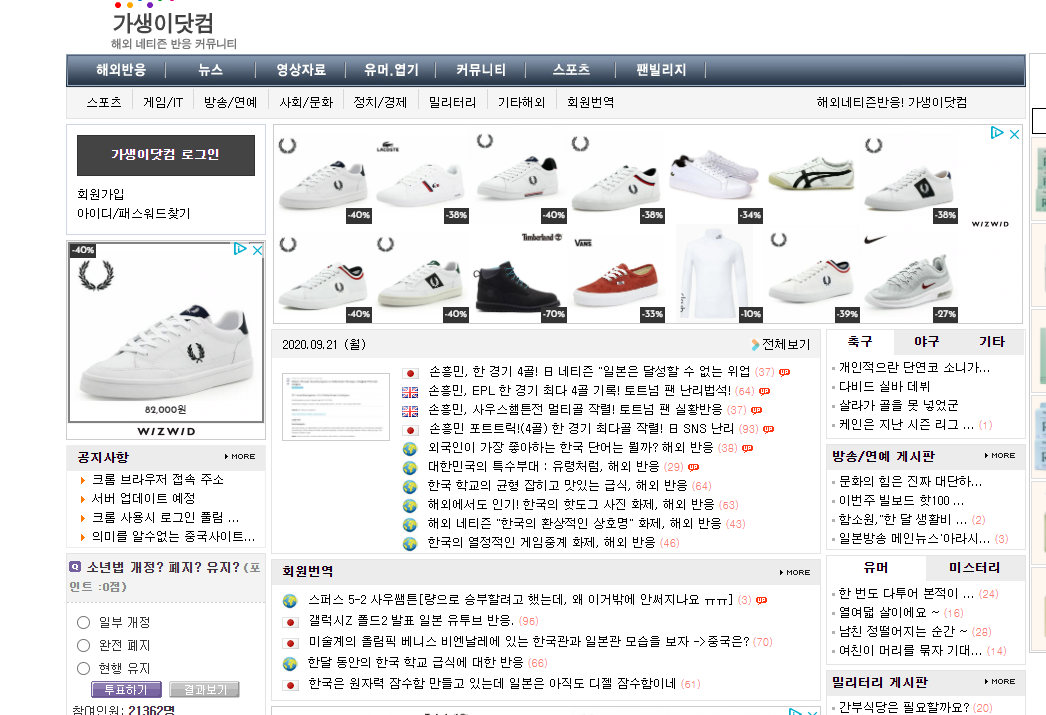Viewport: 1046px width, 715px height.
Task: Open 서버 업데이트 예정 notice
Action: (143, 499)
